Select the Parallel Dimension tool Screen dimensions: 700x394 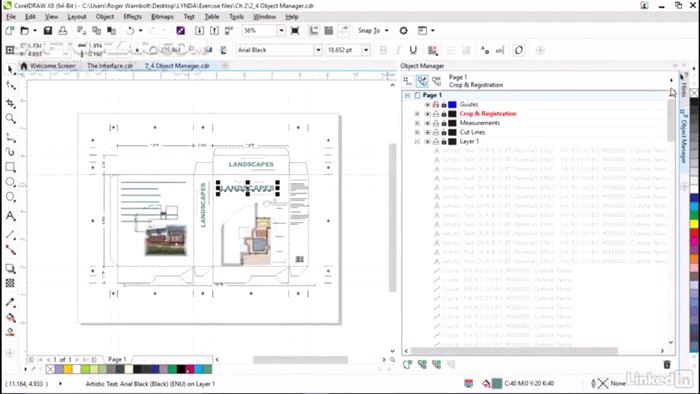pyautogui.click(x=10, y=235)
